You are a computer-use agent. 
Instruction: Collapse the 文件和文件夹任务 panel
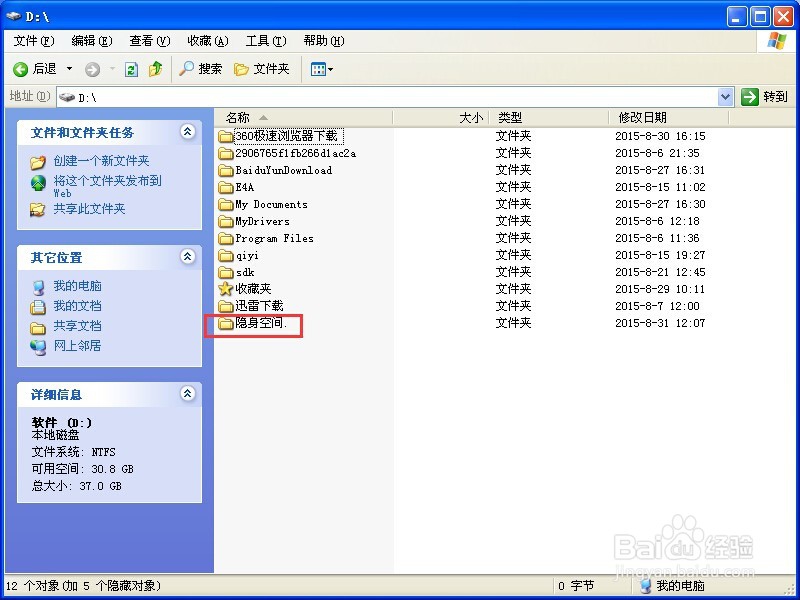click(188, 132)
